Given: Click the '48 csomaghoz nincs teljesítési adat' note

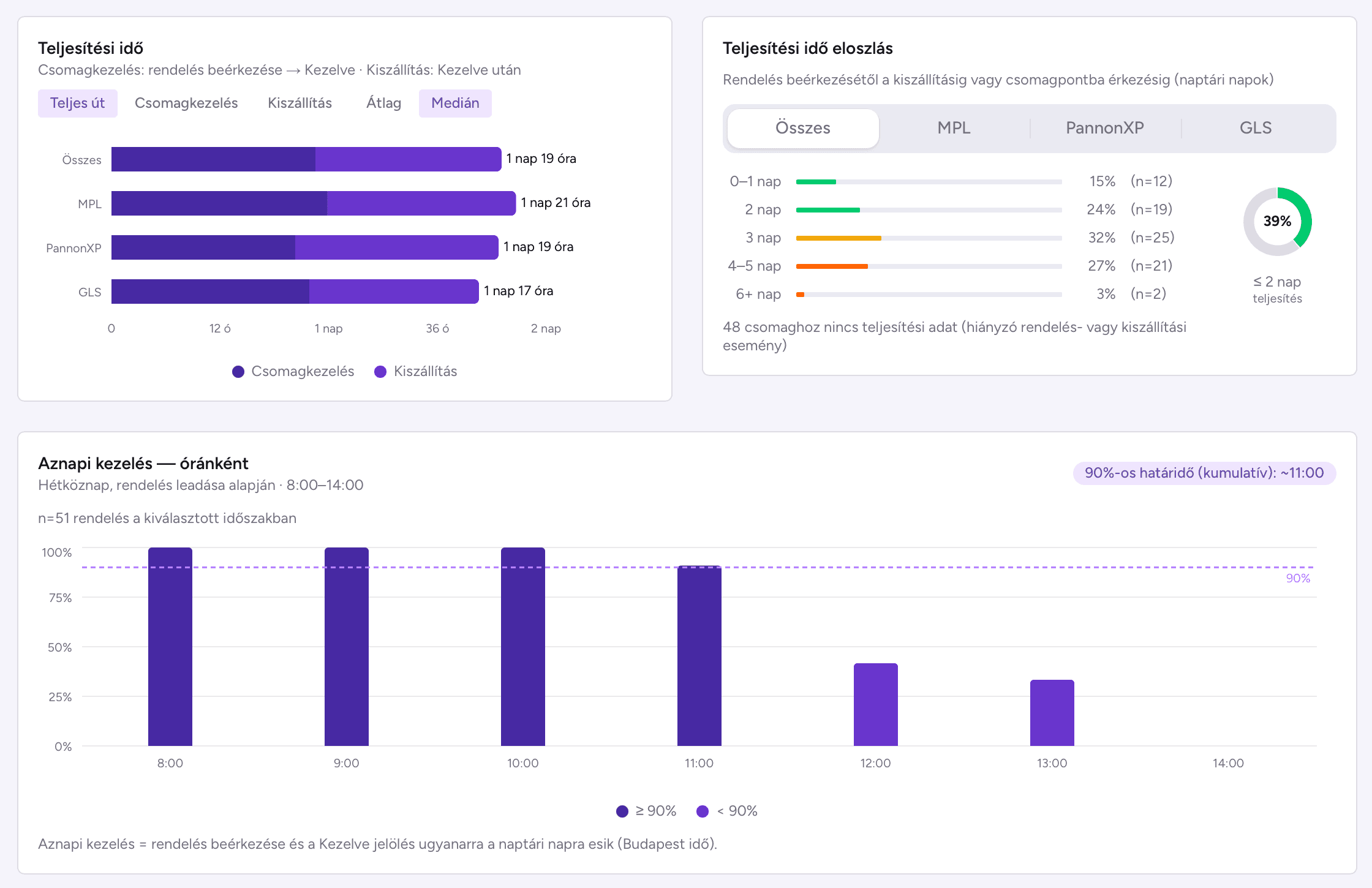Looking at the screenshot, I should click(955, 336).
